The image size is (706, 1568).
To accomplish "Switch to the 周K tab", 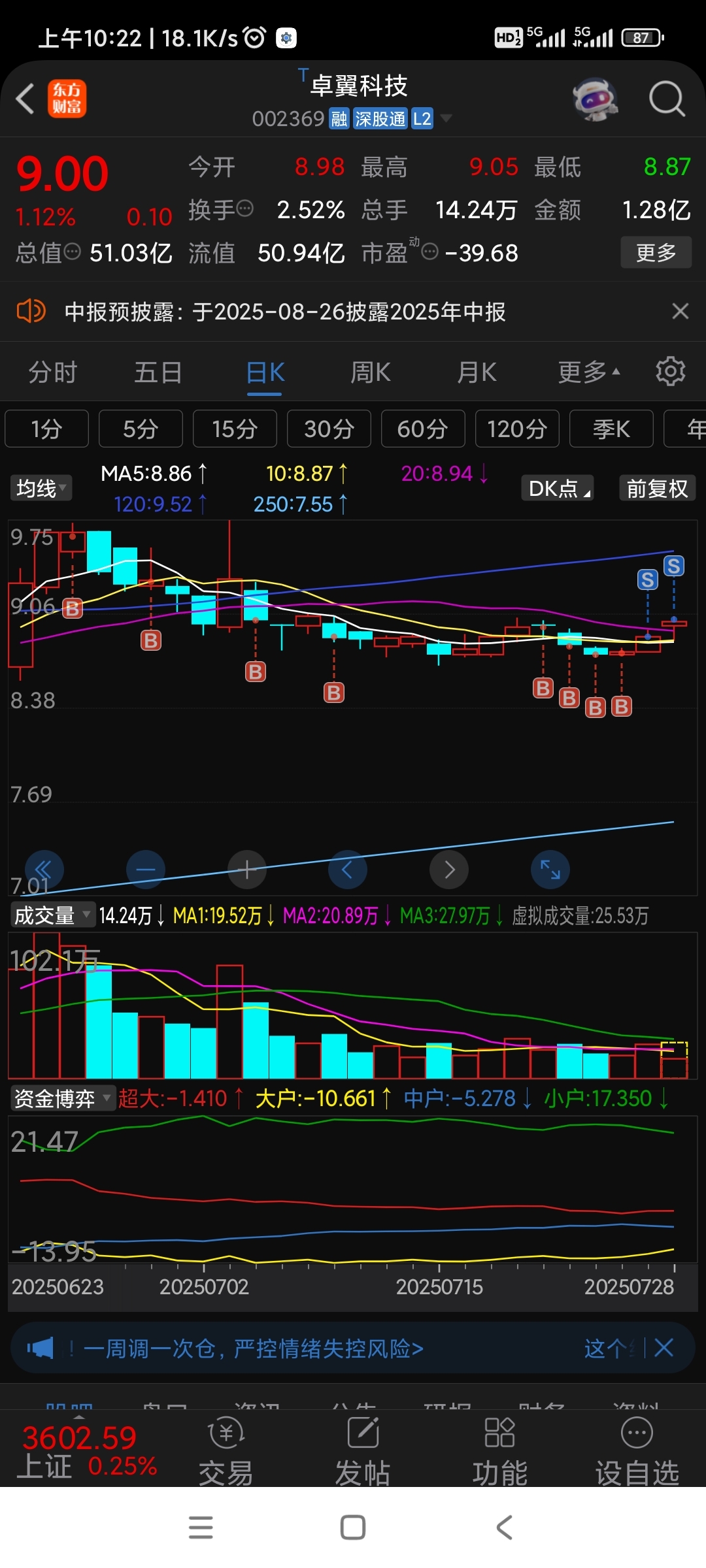I will tap(371, 372).
